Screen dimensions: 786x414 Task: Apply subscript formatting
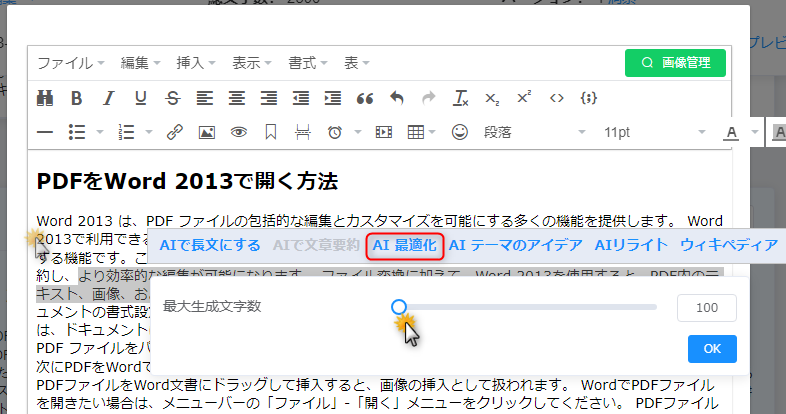click(x=492, y=98)
